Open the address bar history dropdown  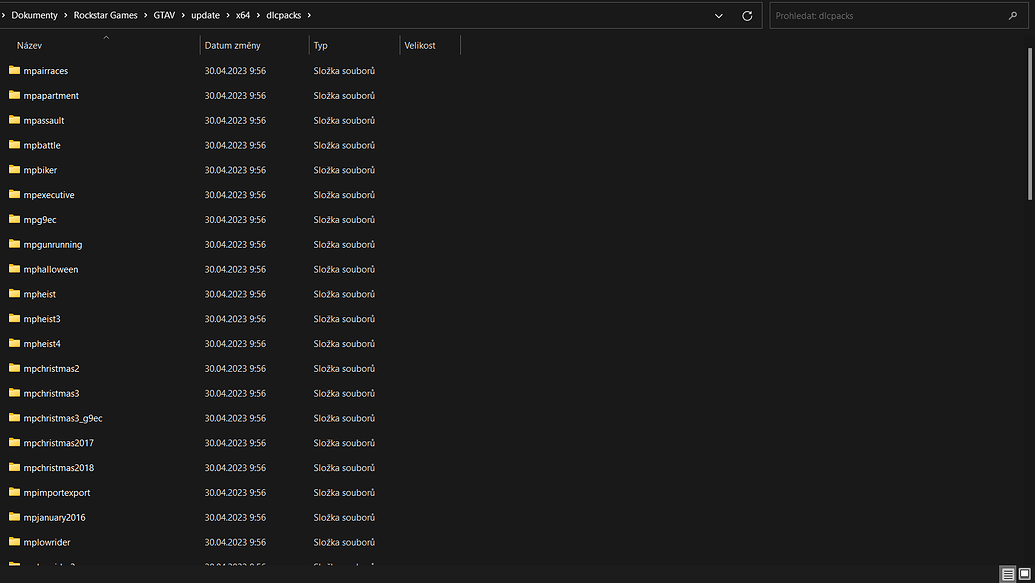pos(718,15)
